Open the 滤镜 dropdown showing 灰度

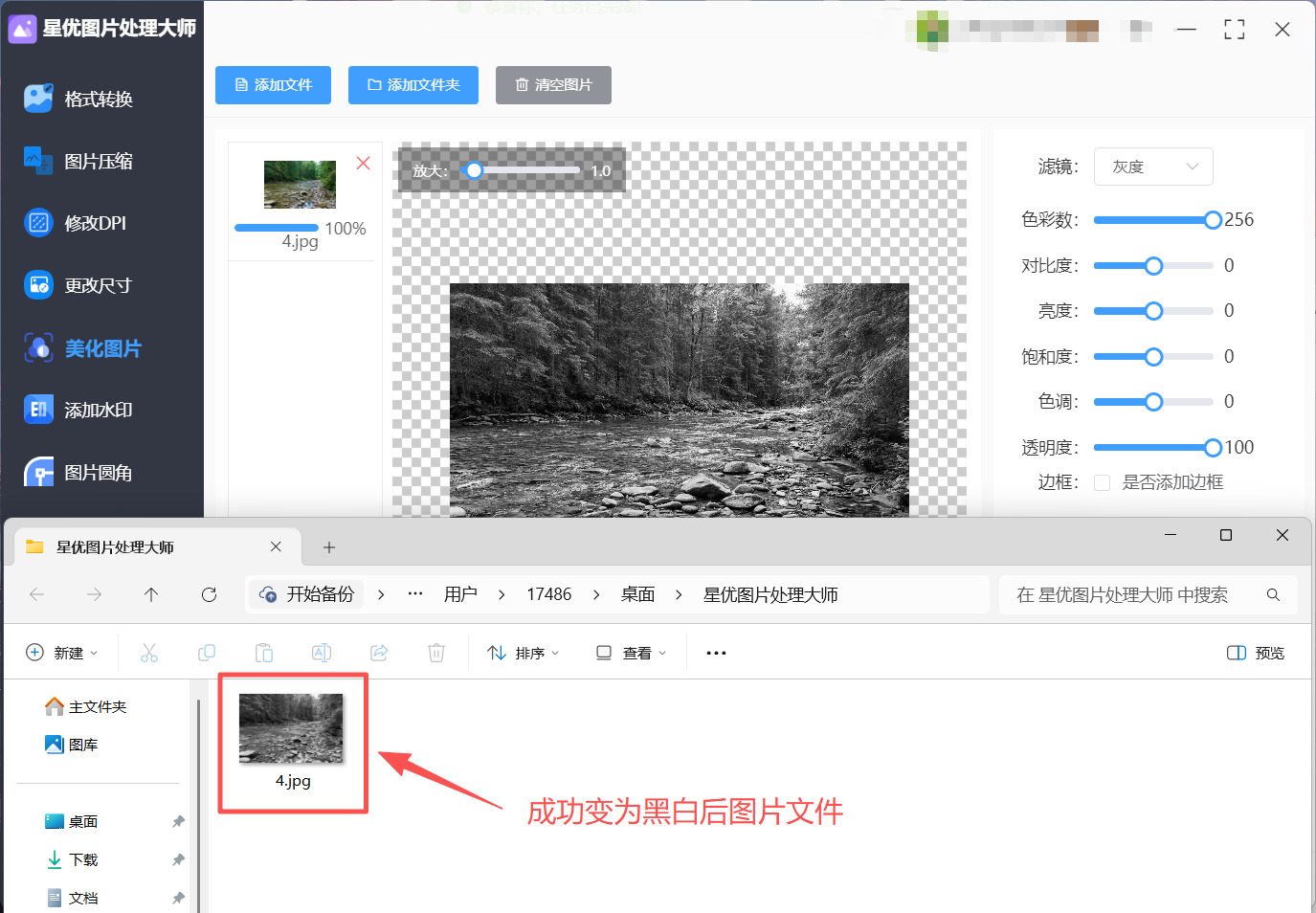(1153, 167)
